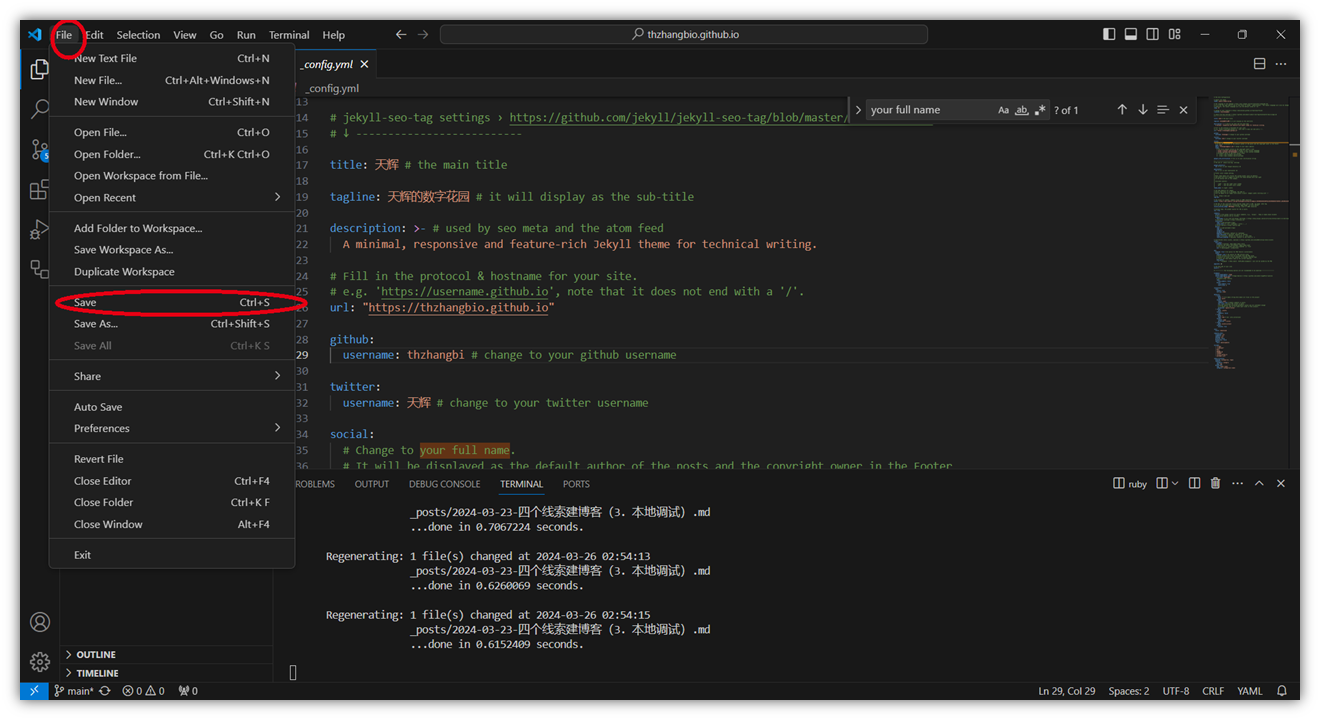
Task: Expand the OUTLINE section
Action: tap(96, 655)
